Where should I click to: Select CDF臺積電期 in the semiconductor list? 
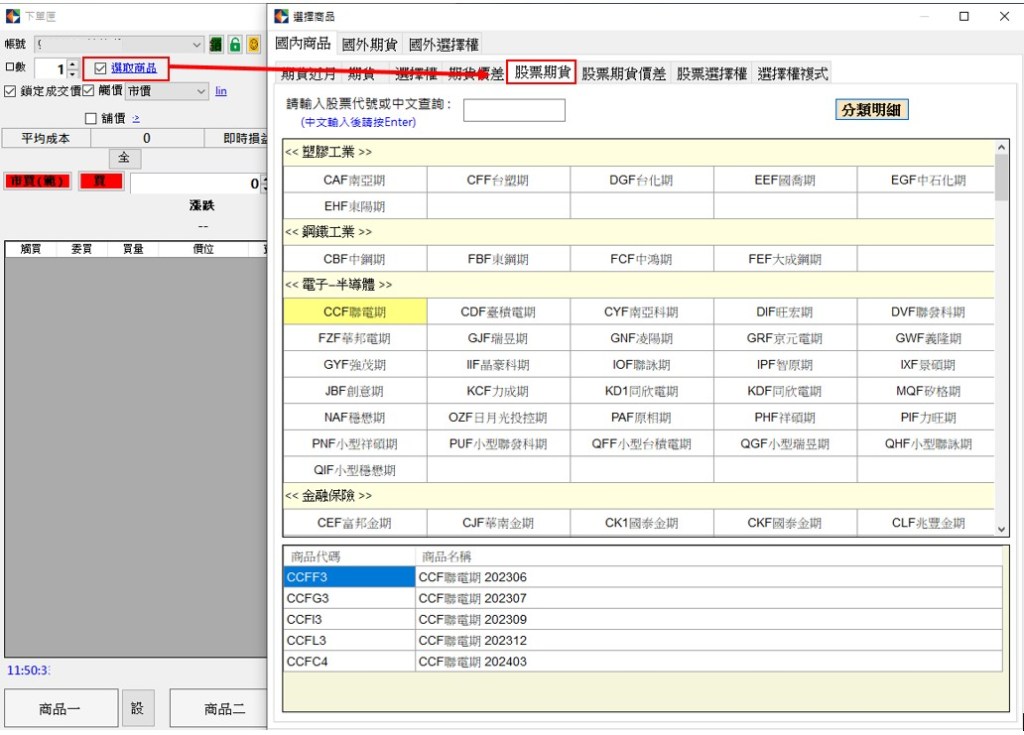498,312
